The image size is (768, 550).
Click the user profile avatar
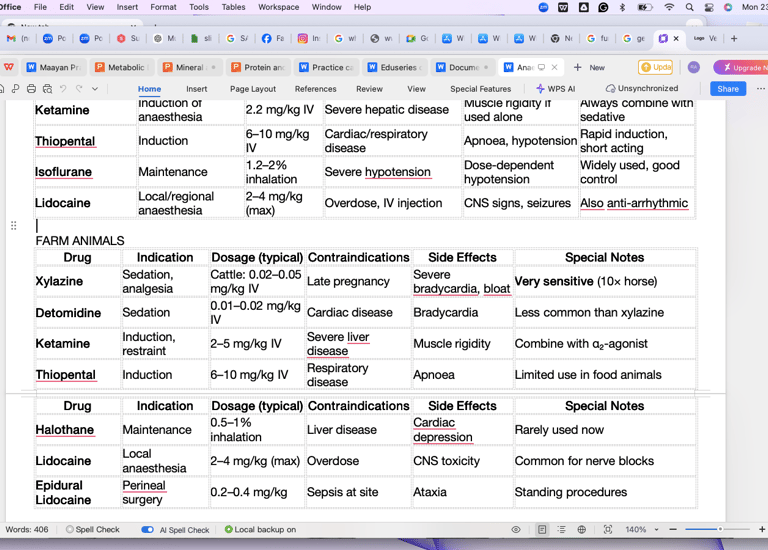pyautogui.click(x=694, y=67)
